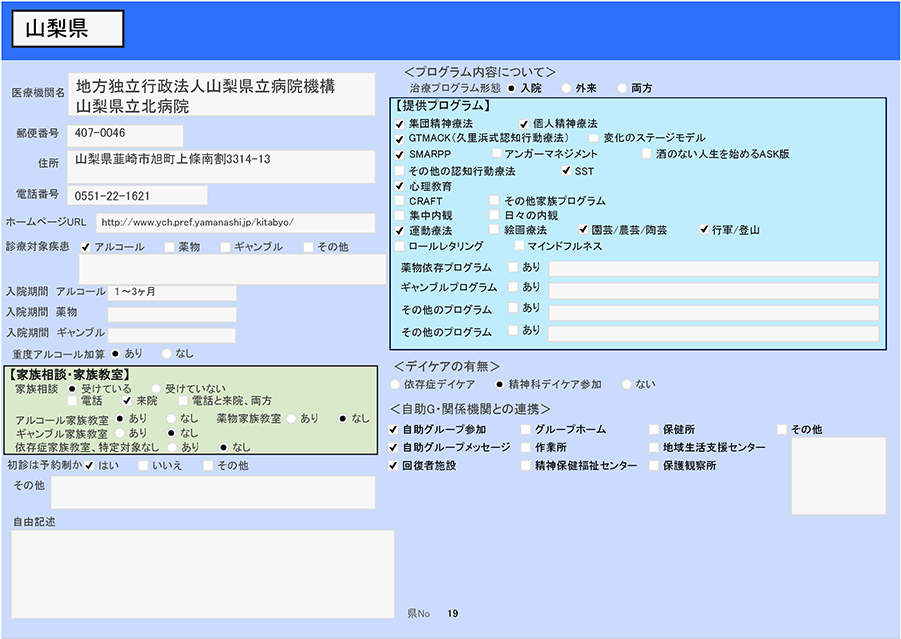Enable the 保健所 checkbox
The height and width of the screenshot is (639, 901).
pyautogui.click(x=654, y=430)
